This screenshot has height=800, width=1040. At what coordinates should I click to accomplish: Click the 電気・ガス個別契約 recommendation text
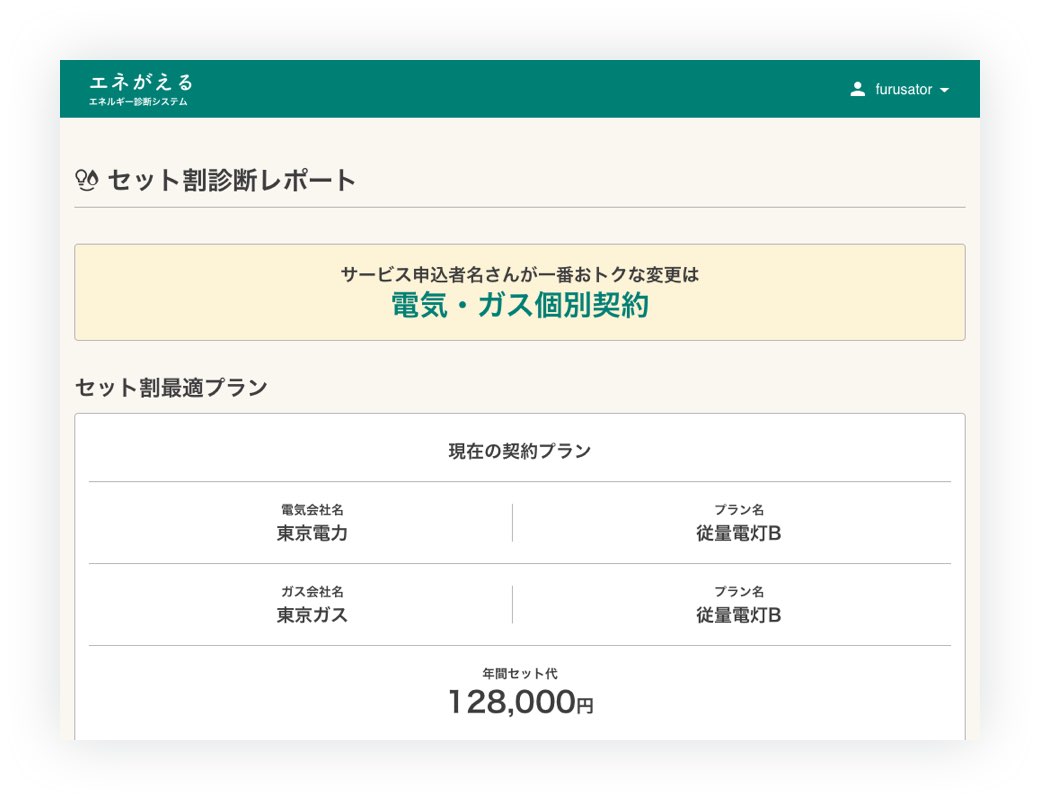coord(520,306)
